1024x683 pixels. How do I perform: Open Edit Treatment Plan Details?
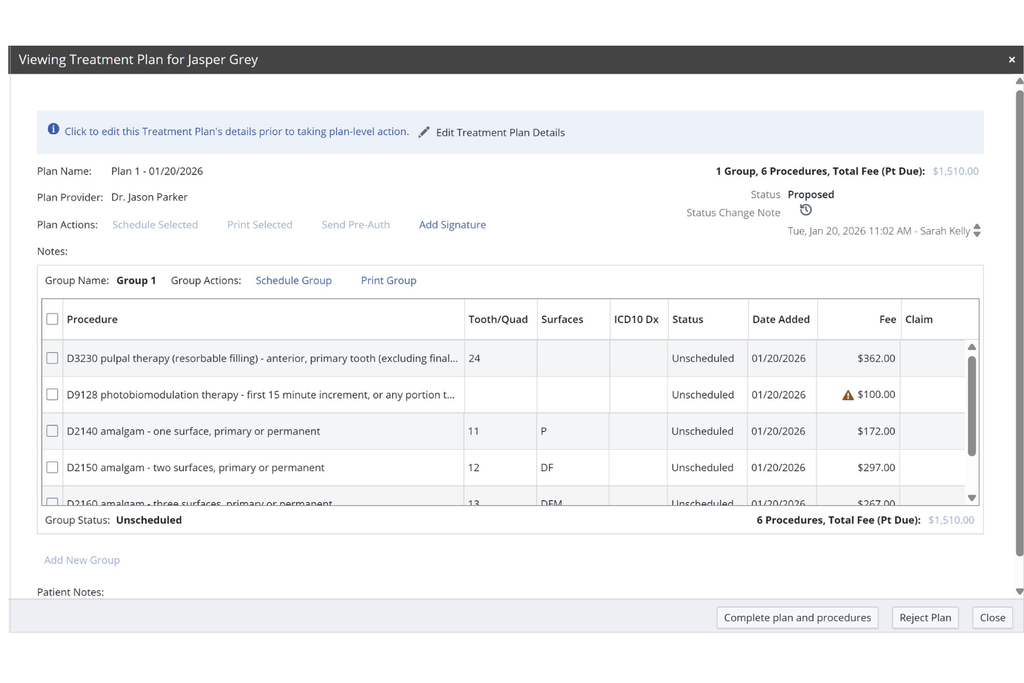[x=500, y=133]
